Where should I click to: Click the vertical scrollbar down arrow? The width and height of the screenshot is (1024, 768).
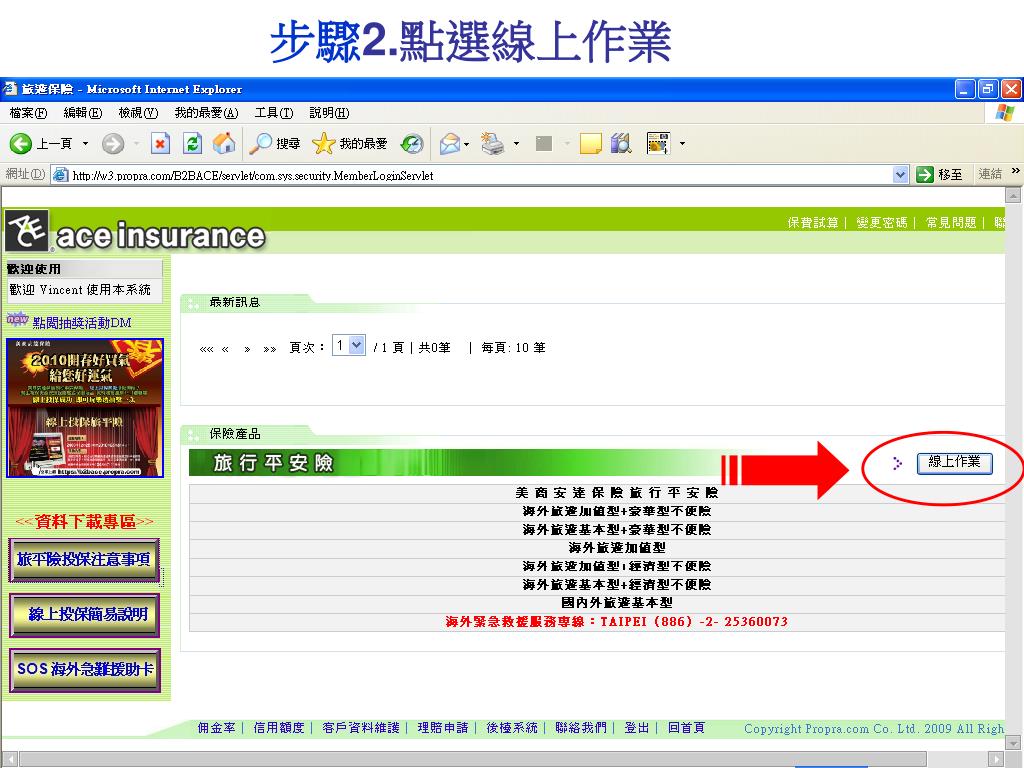pyautogui.click(x=1013, y=743)
